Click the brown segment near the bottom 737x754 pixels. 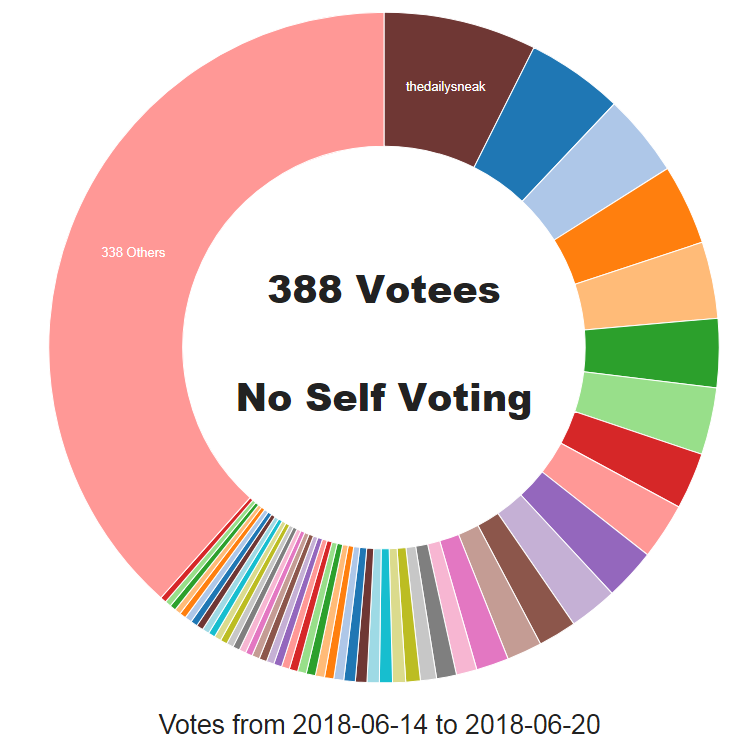pyautogui.click(x=526, y=579)
